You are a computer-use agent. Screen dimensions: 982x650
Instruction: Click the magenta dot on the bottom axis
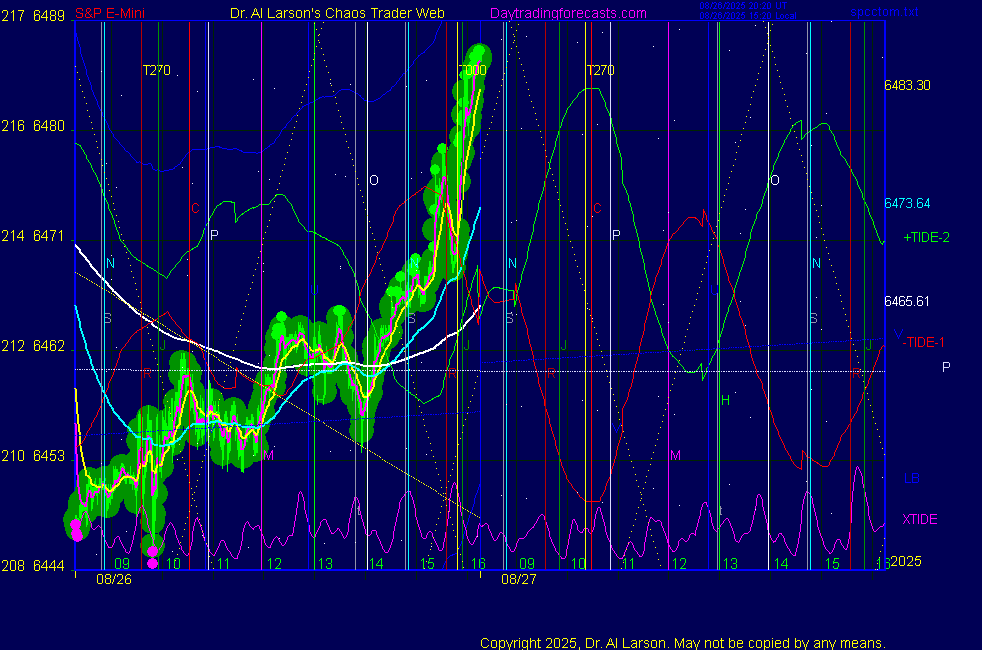(152, 564)
